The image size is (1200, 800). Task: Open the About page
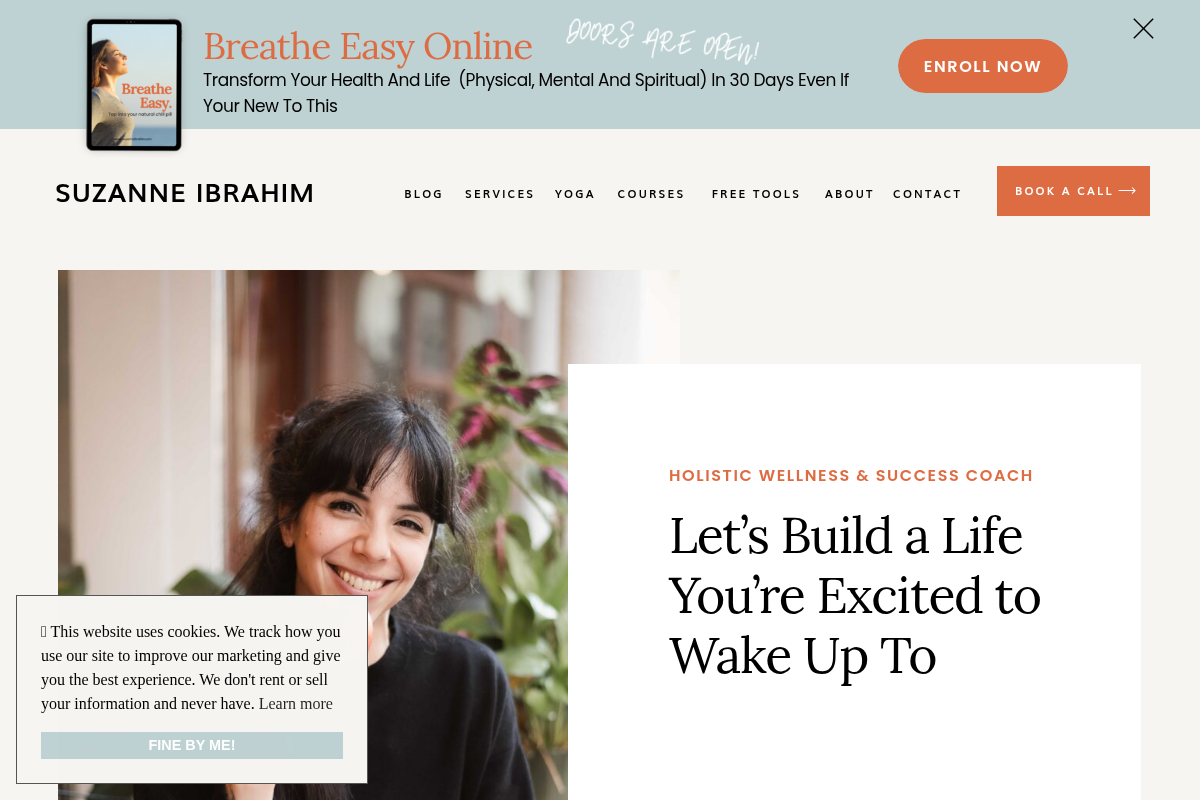pyautogui.click(x=850, y=194)
